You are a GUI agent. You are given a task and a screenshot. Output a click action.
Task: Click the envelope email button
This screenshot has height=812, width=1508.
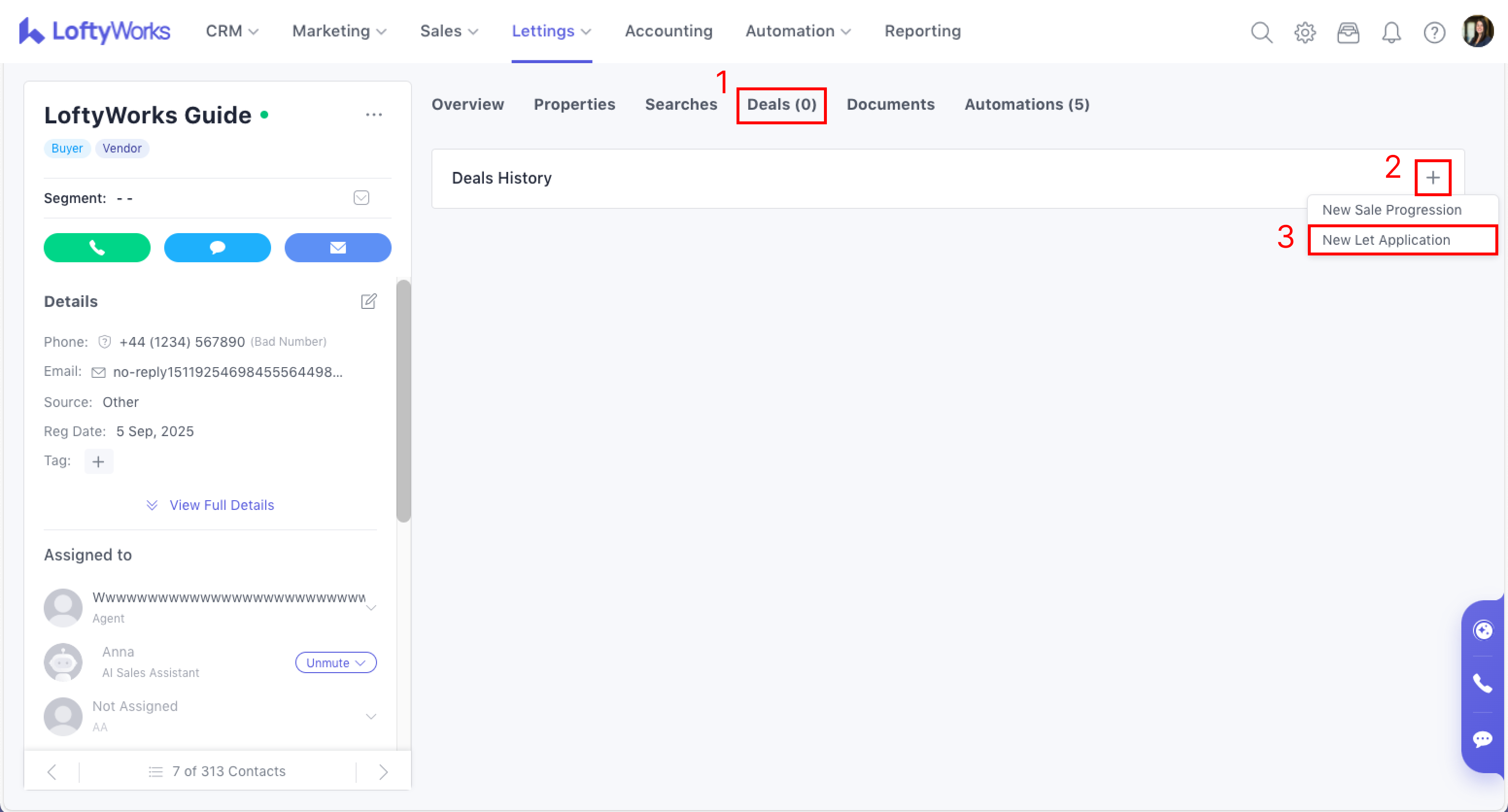(x=338, y=248)
